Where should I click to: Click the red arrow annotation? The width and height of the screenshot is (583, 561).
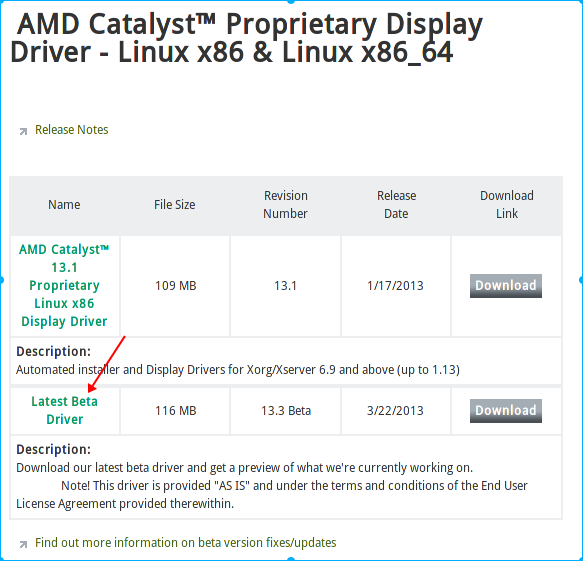pos(106,364)
